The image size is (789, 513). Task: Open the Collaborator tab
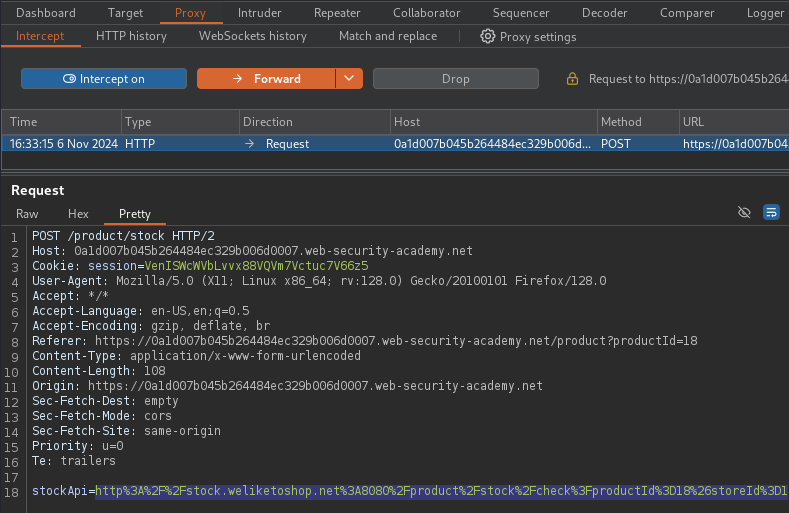click(x=427, y=13)
